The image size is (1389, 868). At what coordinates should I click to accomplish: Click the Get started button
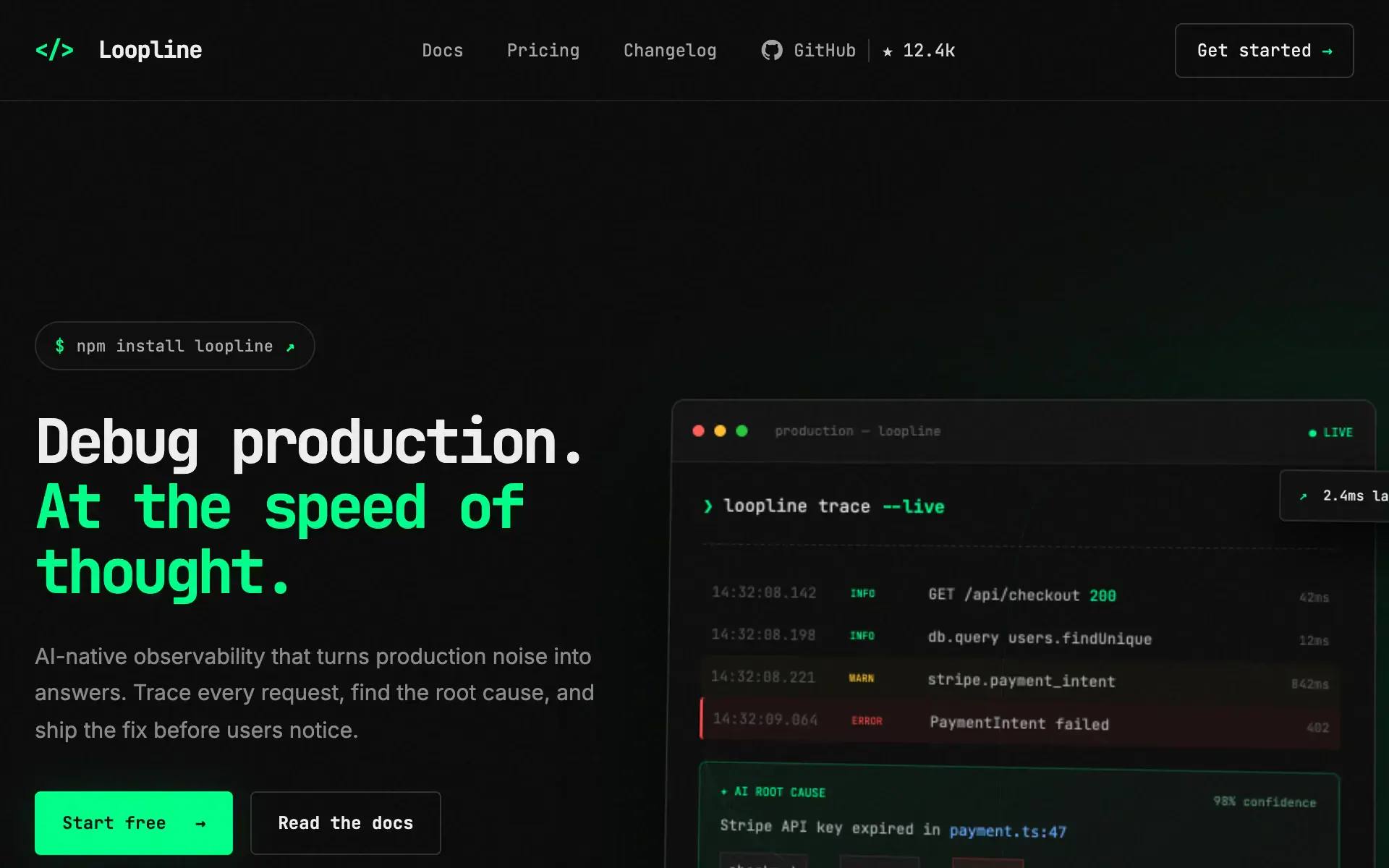coord(1264,51)
